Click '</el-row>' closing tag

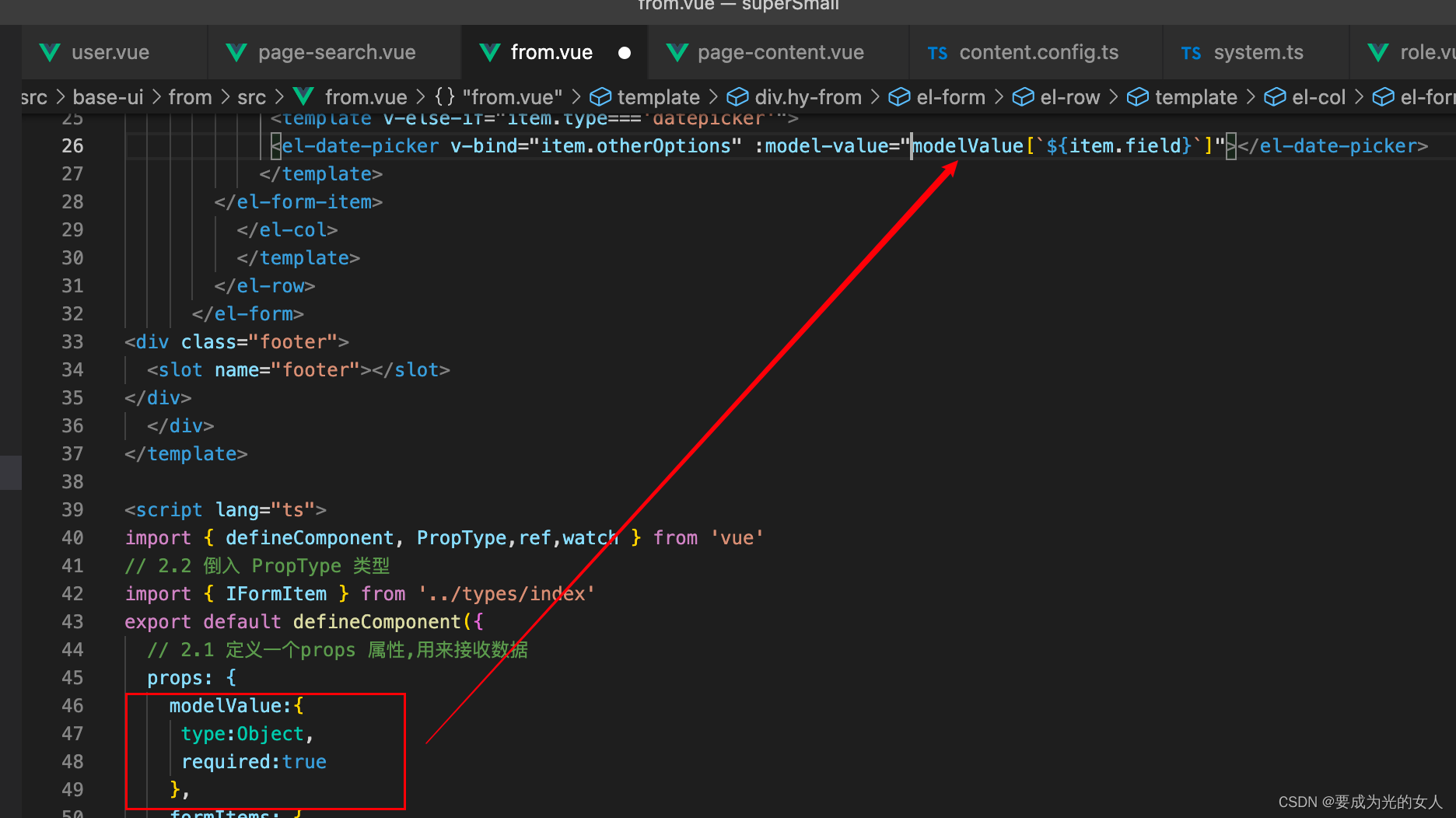pos(264,286)
